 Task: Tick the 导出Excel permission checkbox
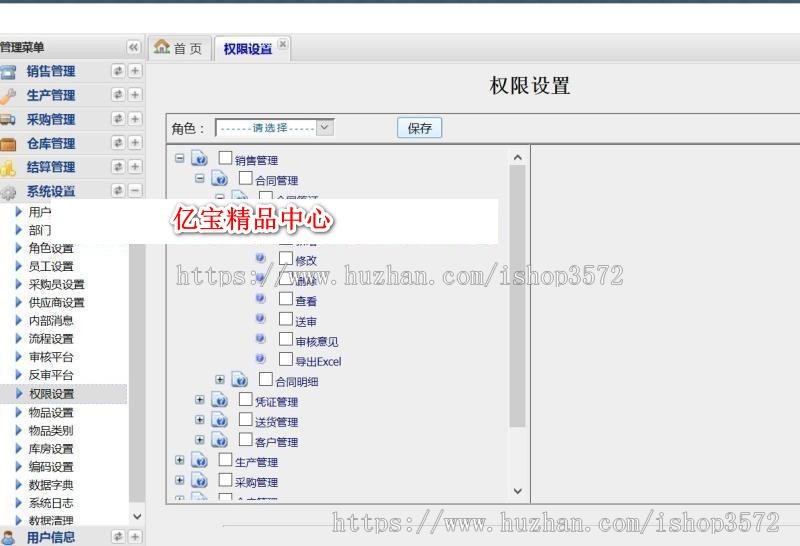[x=286, y=359]
